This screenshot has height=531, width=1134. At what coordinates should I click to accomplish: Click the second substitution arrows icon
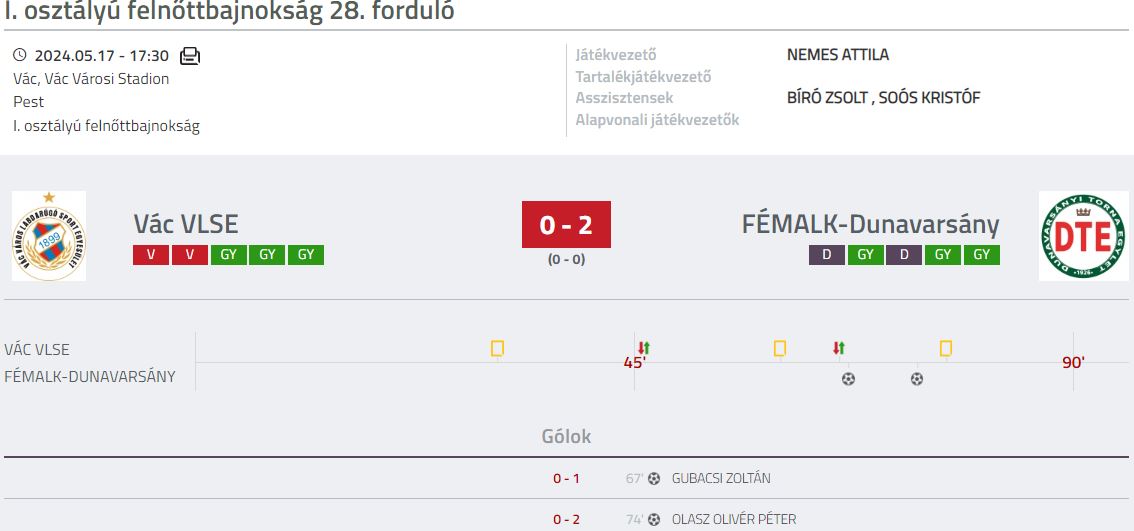[x=839, y=348]
